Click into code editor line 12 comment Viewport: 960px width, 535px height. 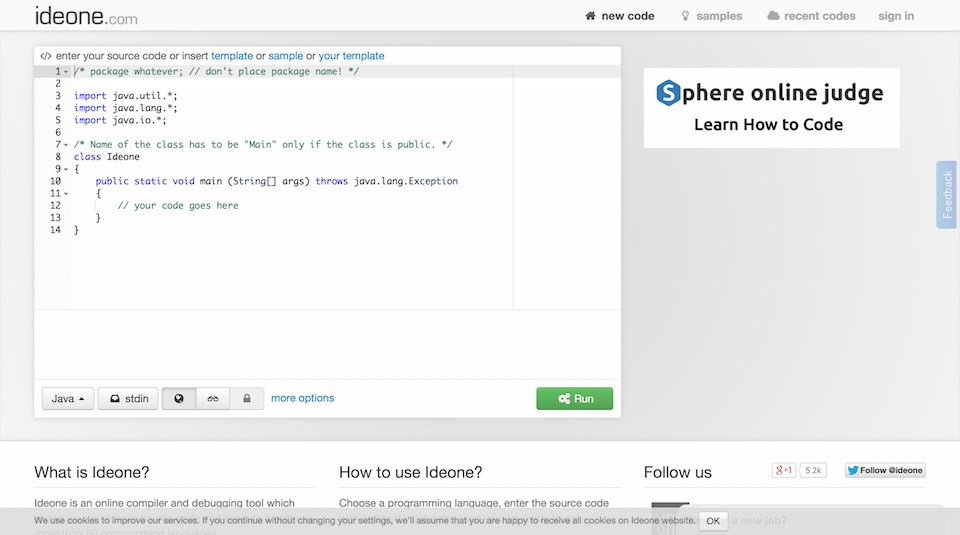[x=178, y=206]
